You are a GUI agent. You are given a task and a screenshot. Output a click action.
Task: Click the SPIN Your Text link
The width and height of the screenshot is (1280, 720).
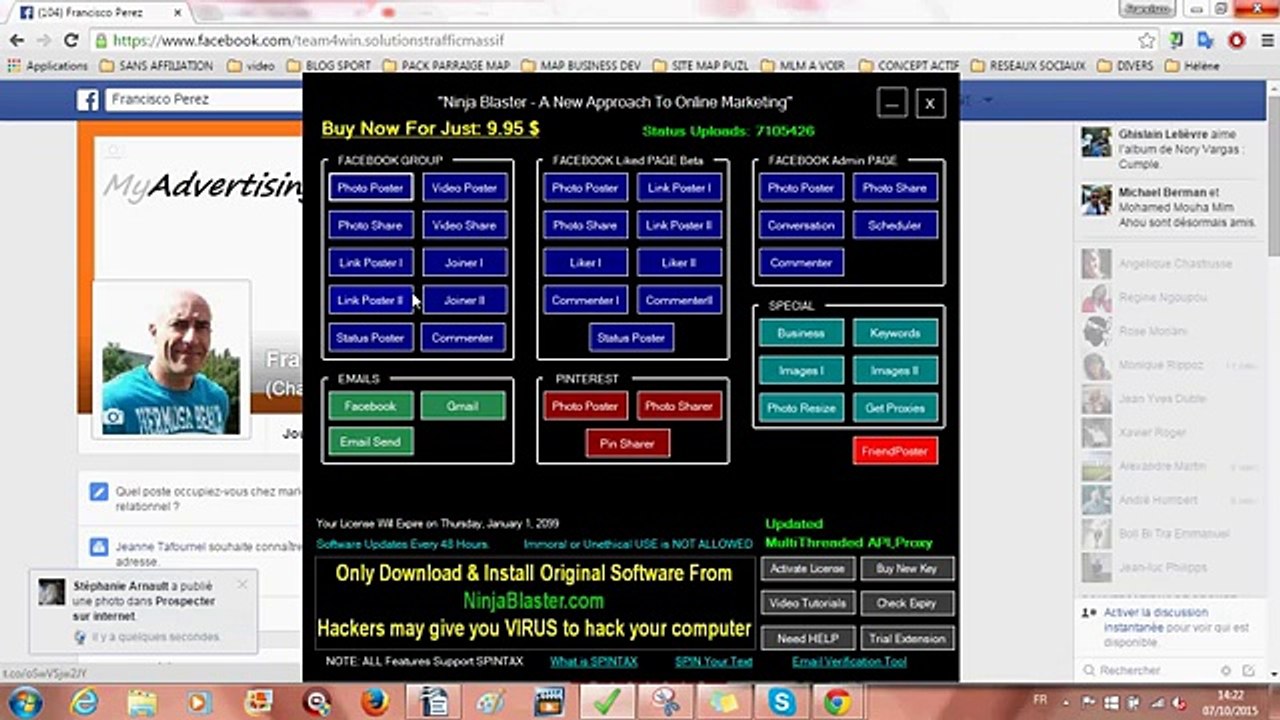tap(714, 661)
